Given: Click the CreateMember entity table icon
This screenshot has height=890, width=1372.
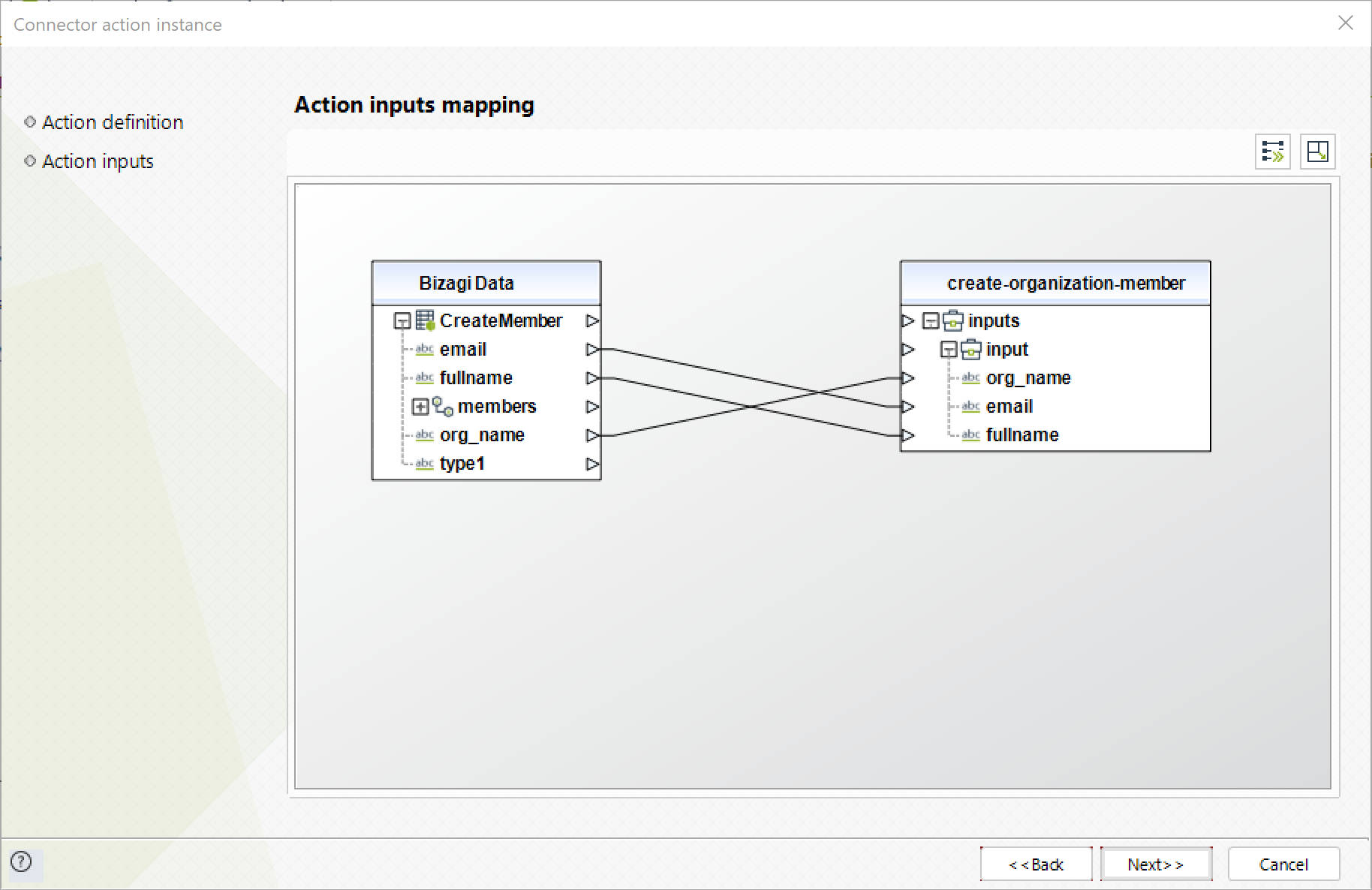Looking at the screenshot, I should tap(425, 320).
